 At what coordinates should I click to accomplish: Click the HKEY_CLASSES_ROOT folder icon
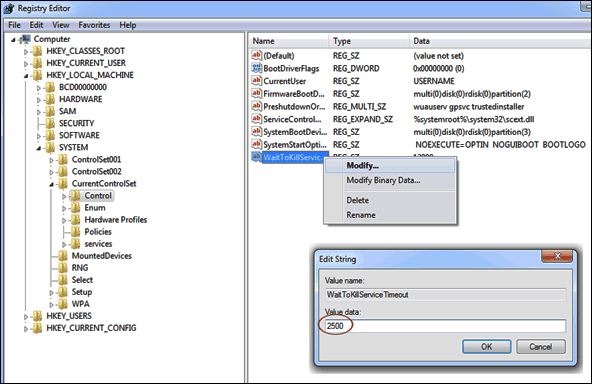pyautogui.click(x=37, y=51)
